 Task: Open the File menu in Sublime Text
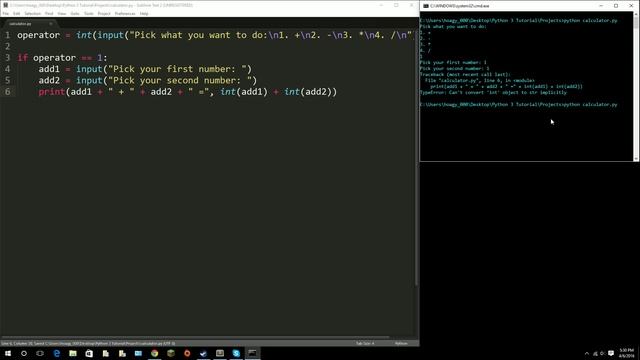[x=6, y=13]
